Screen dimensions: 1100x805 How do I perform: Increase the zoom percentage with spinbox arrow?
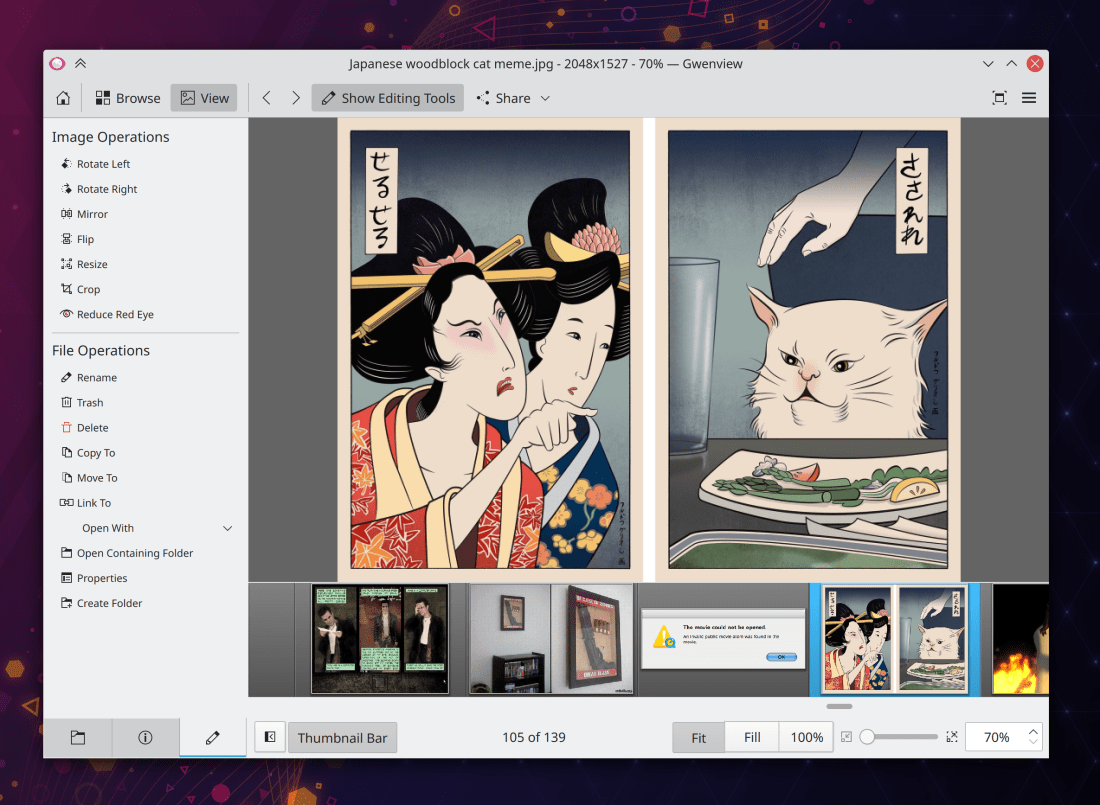tap(1034, 731)
